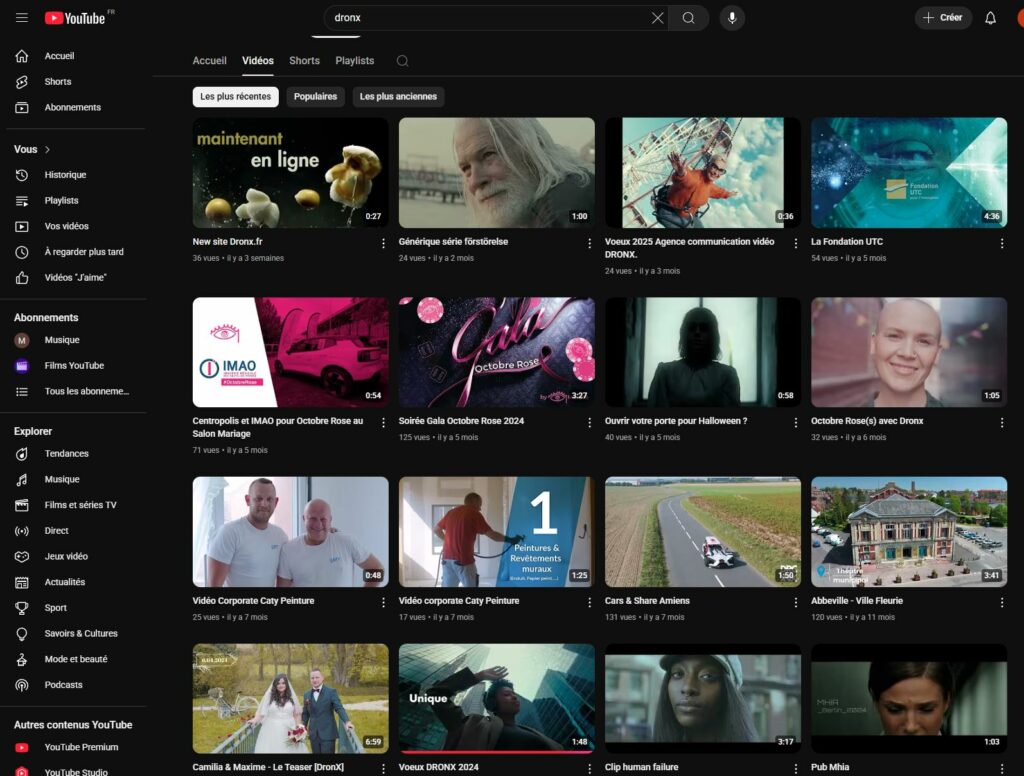Switch to the channel Shorts tab

click(x=304, y=61)
